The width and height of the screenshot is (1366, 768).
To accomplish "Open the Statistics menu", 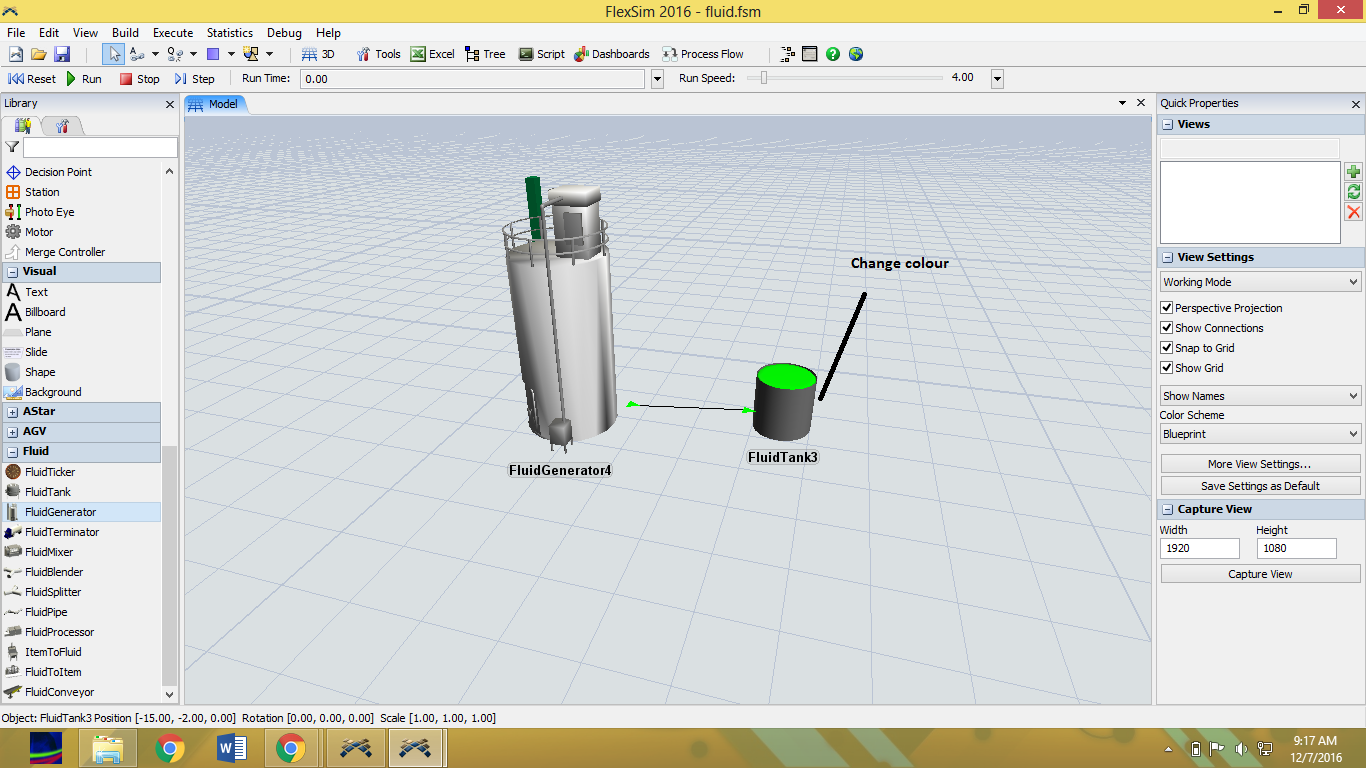I will click(x=230, y=33).
